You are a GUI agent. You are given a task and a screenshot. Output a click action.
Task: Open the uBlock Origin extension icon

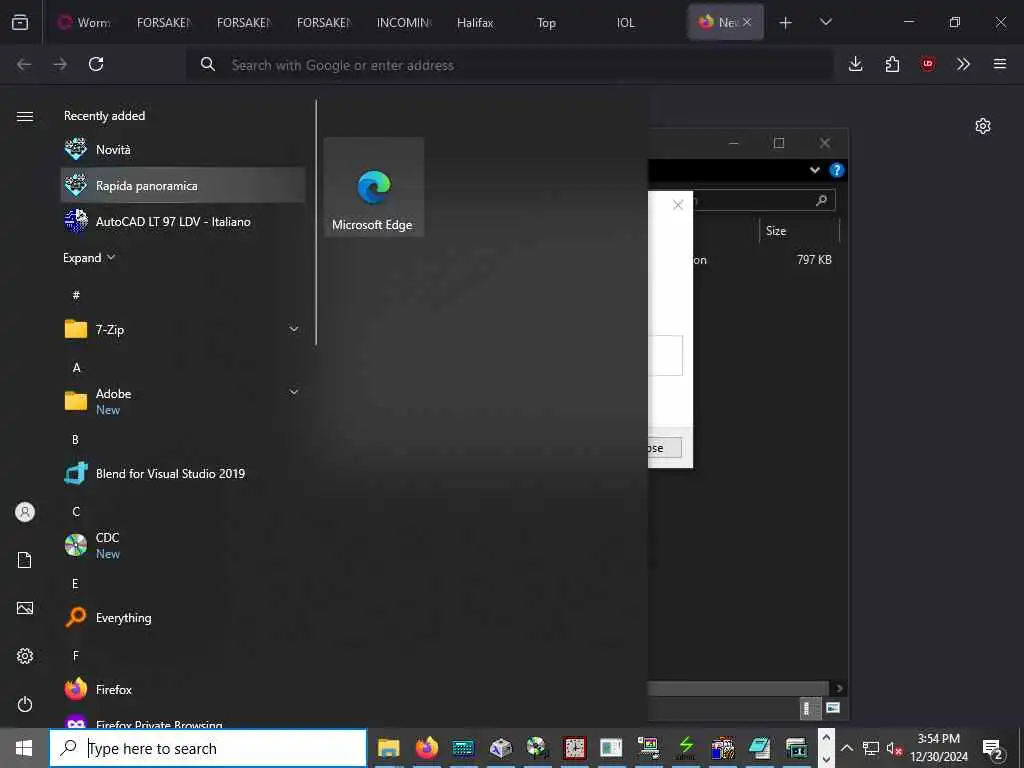928,64
